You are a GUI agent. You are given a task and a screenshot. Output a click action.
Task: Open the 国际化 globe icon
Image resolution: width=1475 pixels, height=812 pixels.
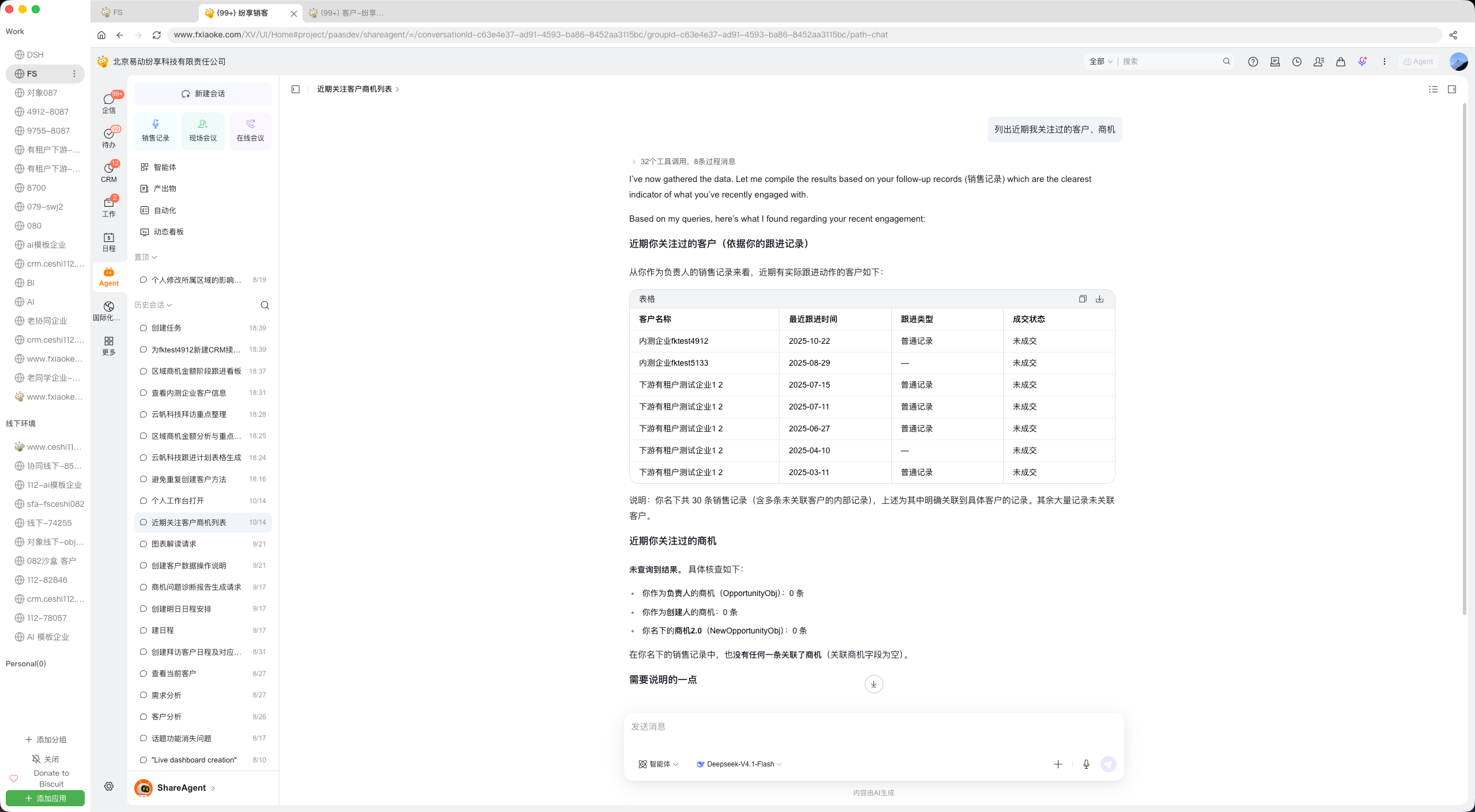(x=108, y=311)
